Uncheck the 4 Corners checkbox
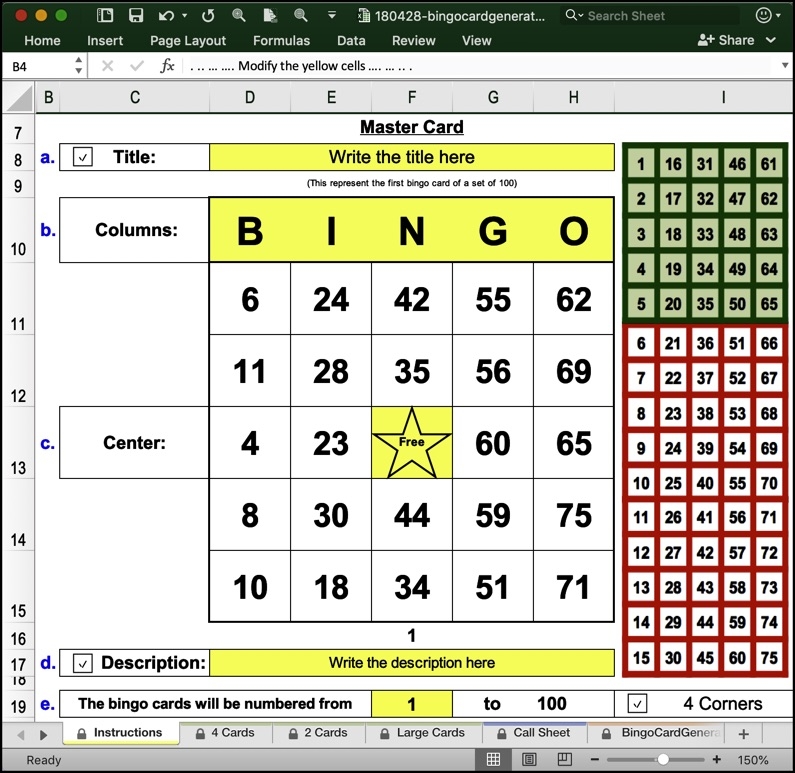 [637, 704]
